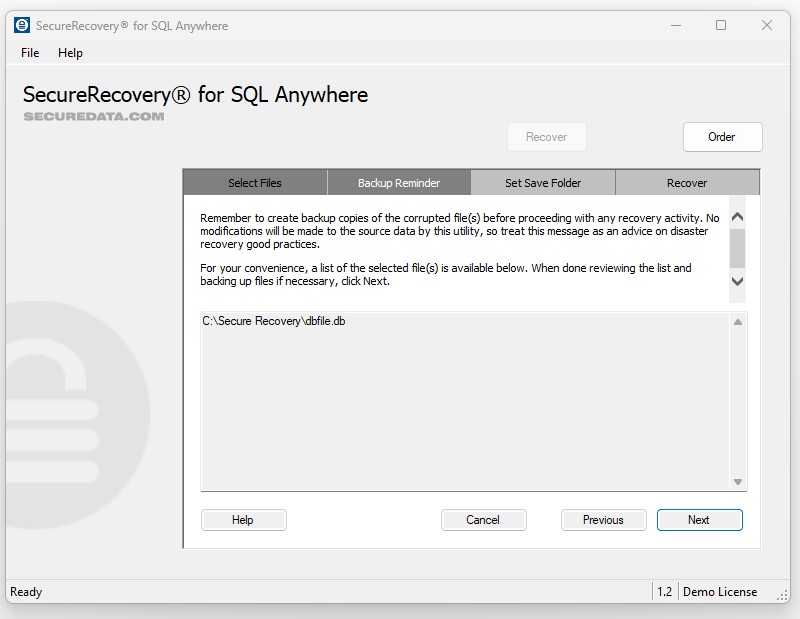
Task: Select the Backup Reminder tab
Action: (399, 183)
